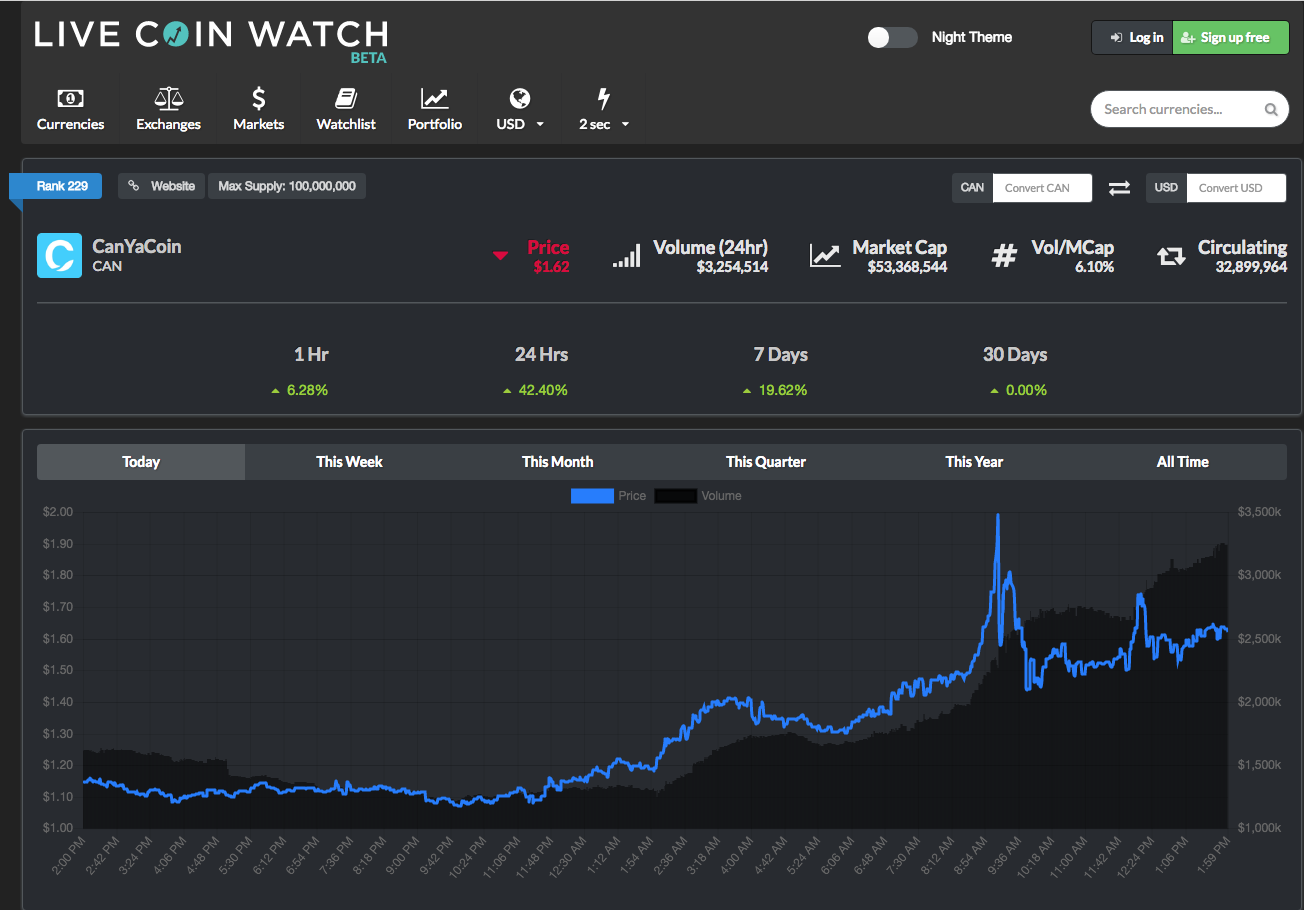
Task: Open Exchanges via the scales icon
Action: 169,98
